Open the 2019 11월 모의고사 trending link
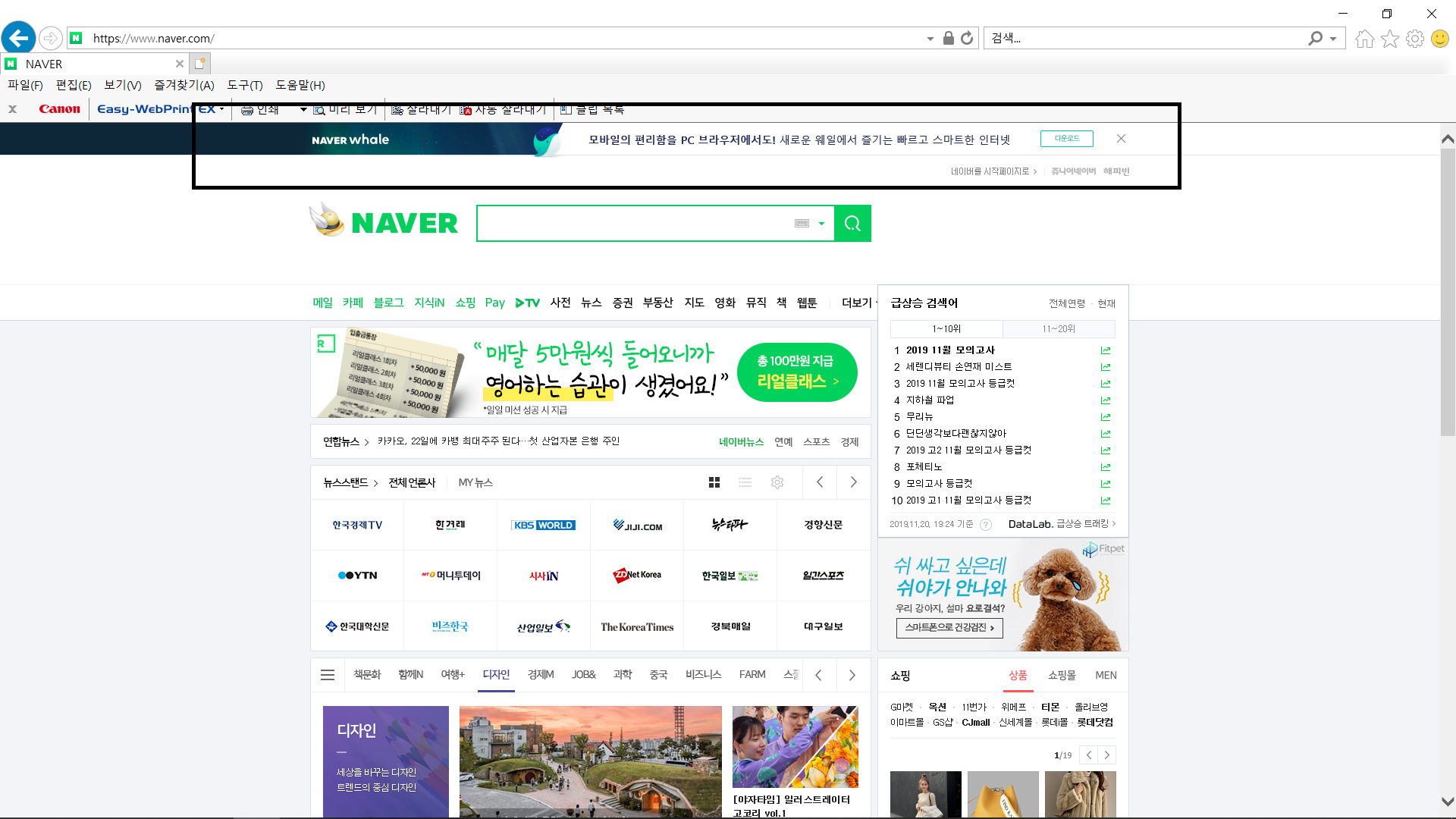The image size is (1456, 819). click(950, 350)
